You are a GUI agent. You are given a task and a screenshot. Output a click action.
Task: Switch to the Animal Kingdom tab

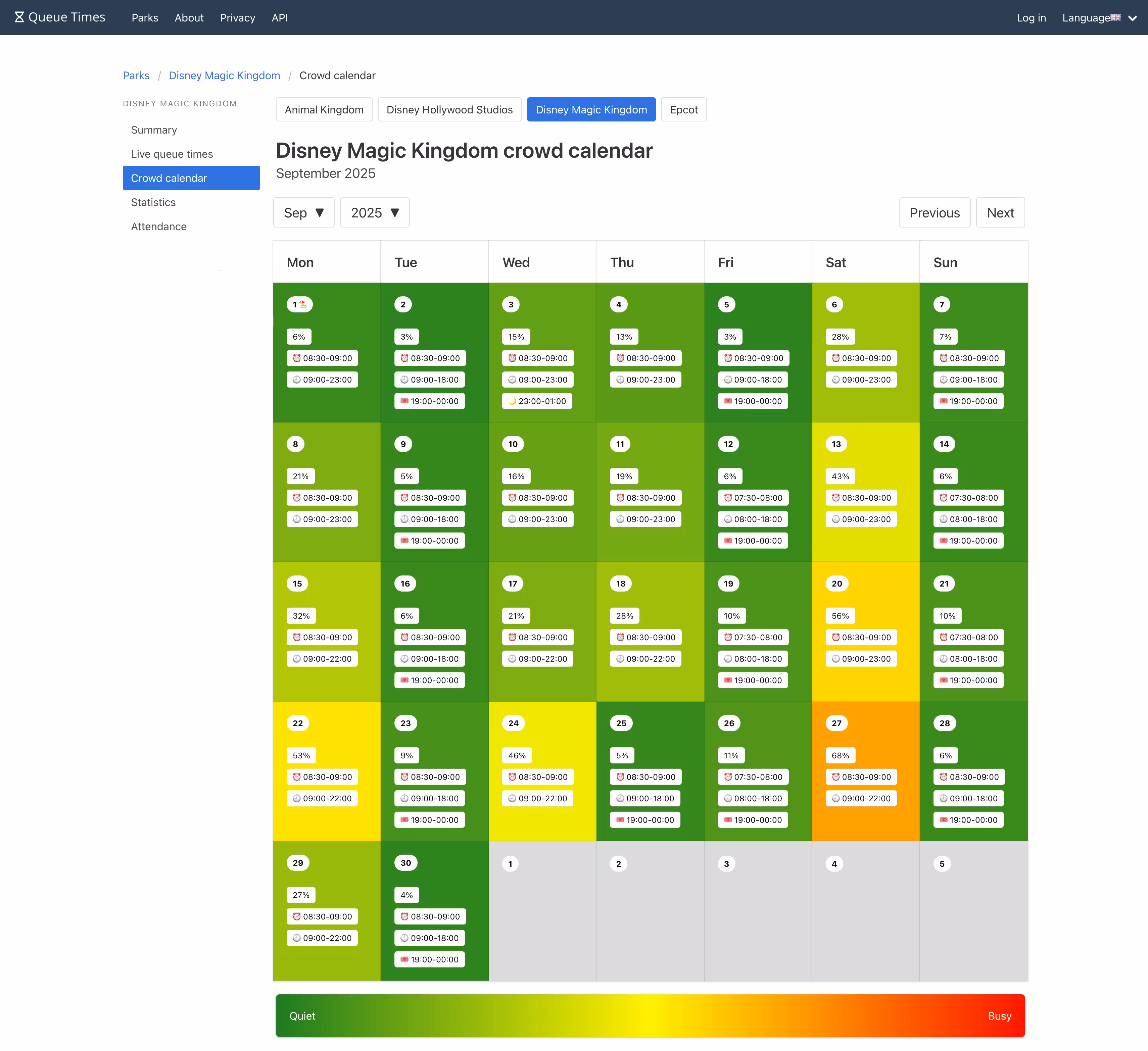coord(324,110)
